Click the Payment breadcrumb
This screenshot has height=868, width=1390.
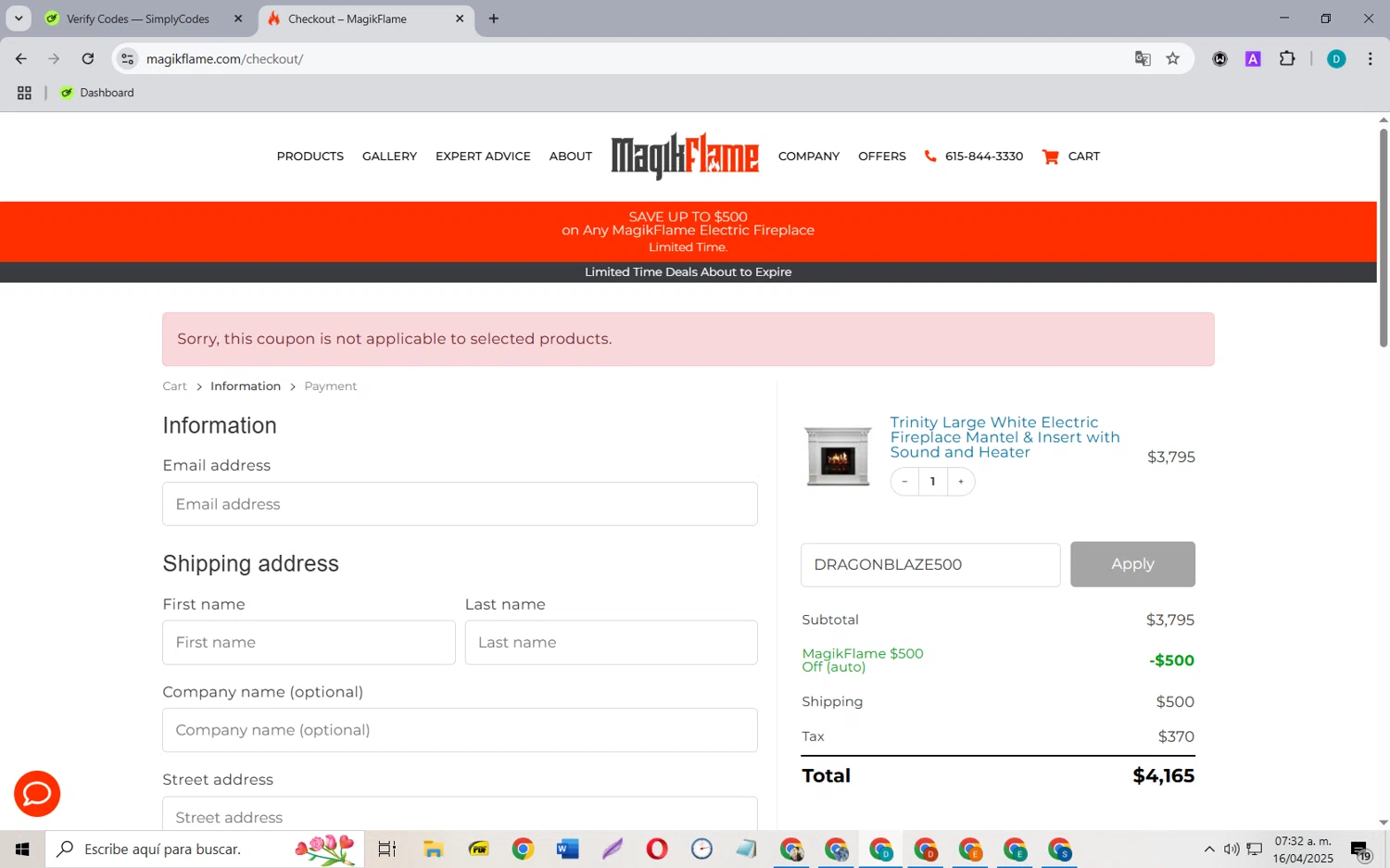click(x=331, y=386)
